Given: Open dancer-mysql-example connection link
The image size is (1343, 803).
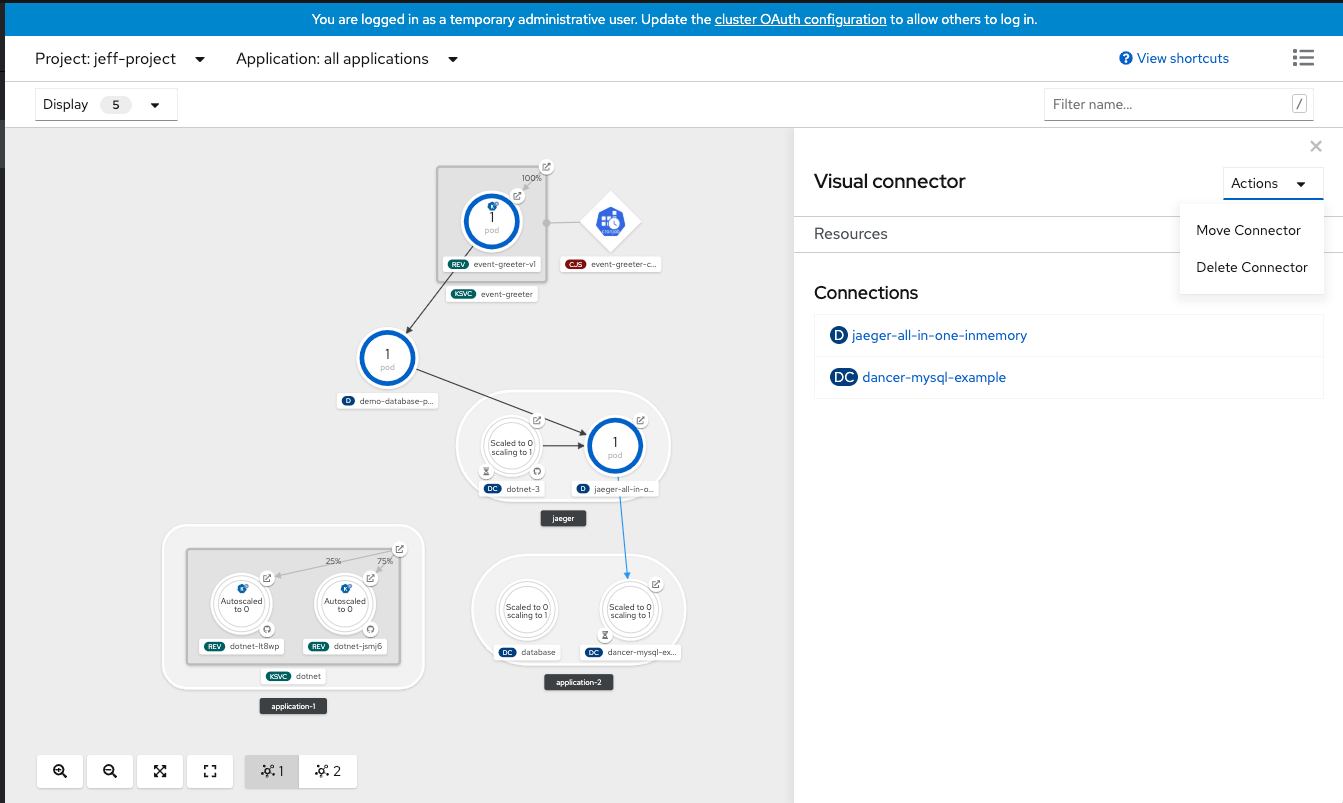Looking at the screenshot, I should pos(934,377).
